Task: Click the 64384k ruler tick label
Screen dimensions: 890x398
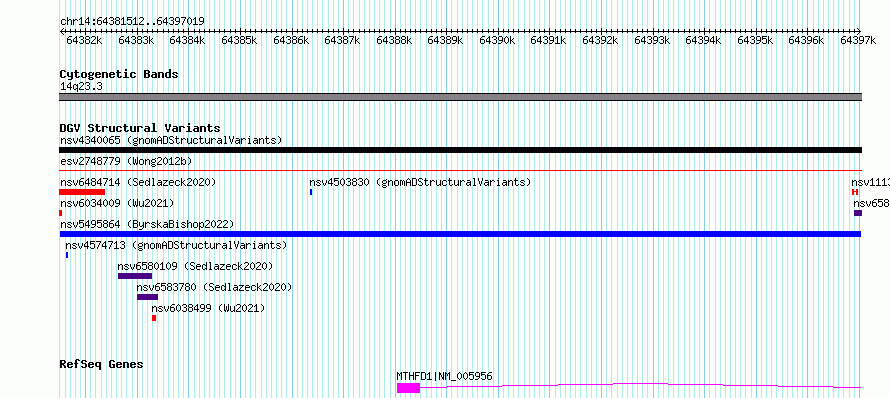Action: (187, 40)
